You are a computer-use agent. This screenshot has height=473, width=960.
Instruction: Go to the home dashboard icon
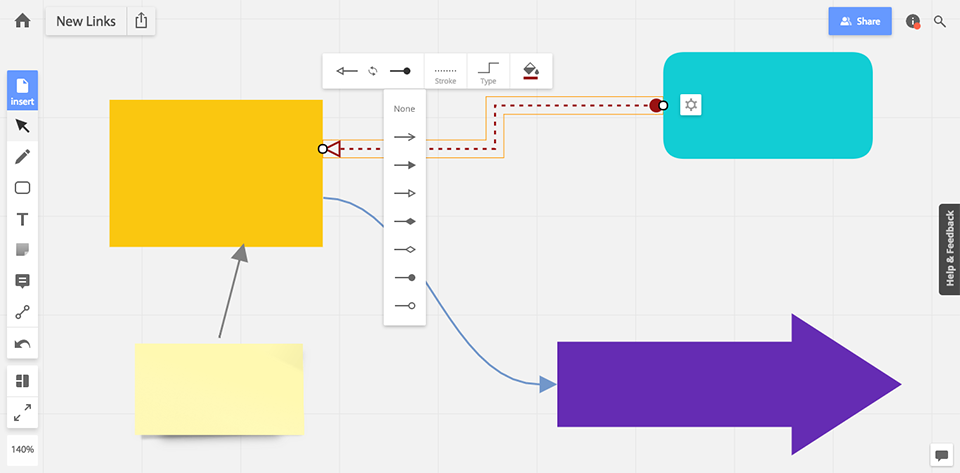click(23, 21)
